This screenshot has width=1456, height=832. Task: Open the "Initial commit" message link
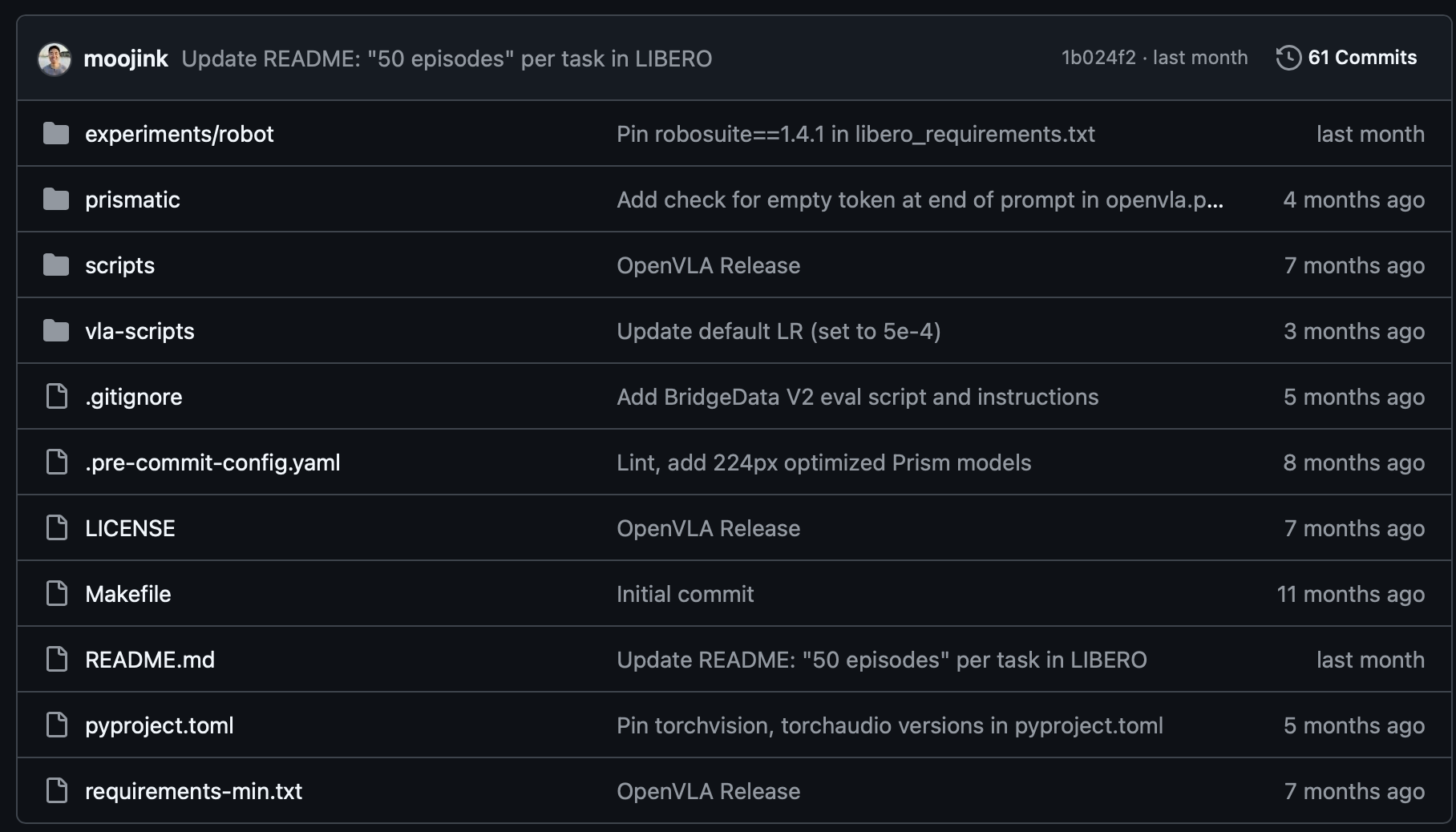(x=685, y=594)
